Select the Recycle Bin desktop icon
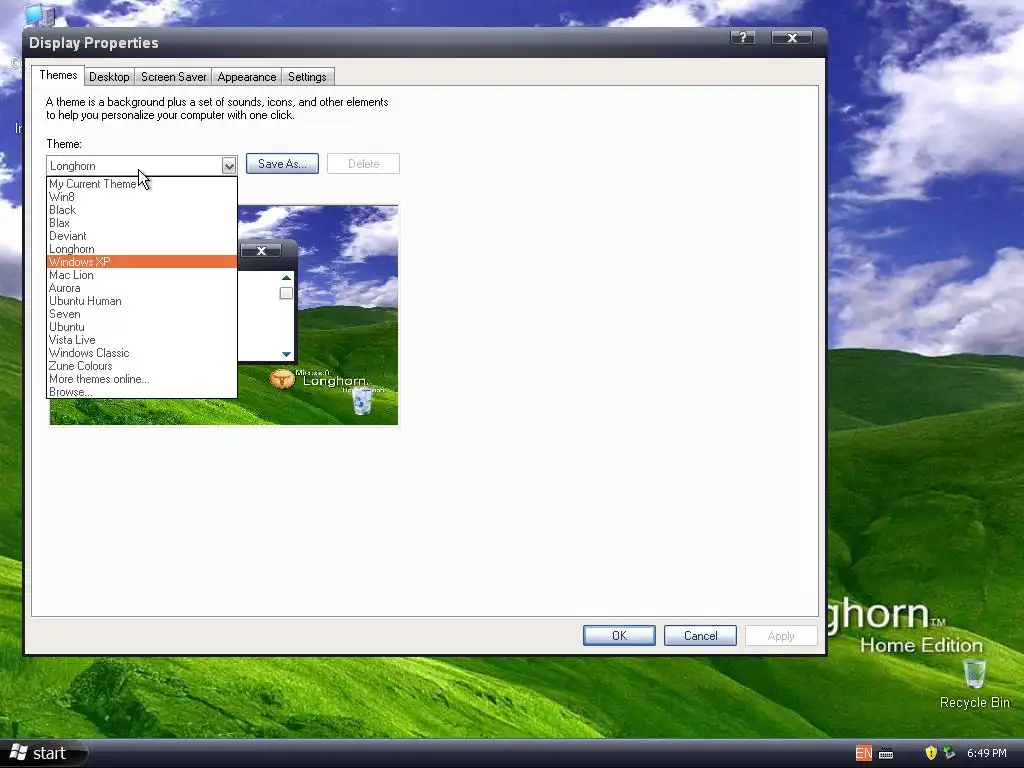The image size is (1024, 768). pyautogui.click(x=974, y=684)
